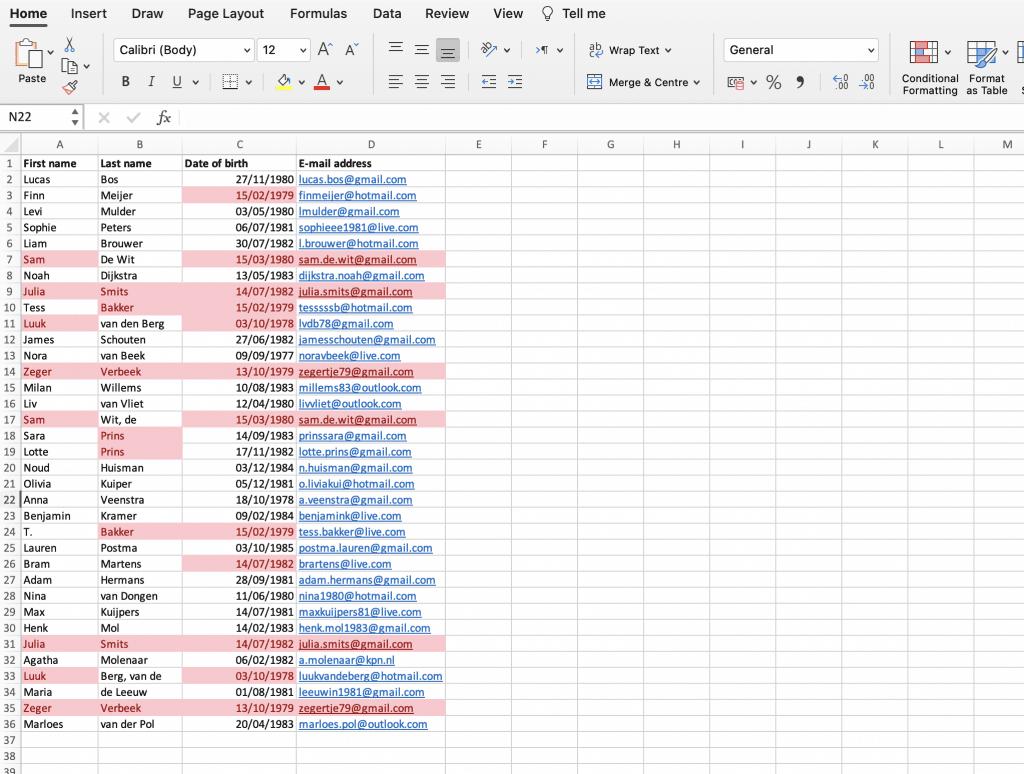Apply Percent Style to the cell
This screenshot has height=774, width=1024.
click(773, 82)
